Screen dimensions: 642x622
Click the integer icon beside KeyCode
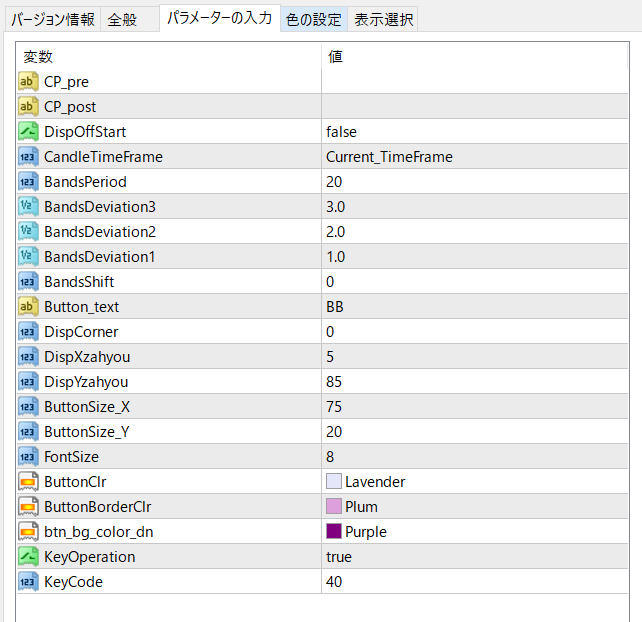[28, 582]
